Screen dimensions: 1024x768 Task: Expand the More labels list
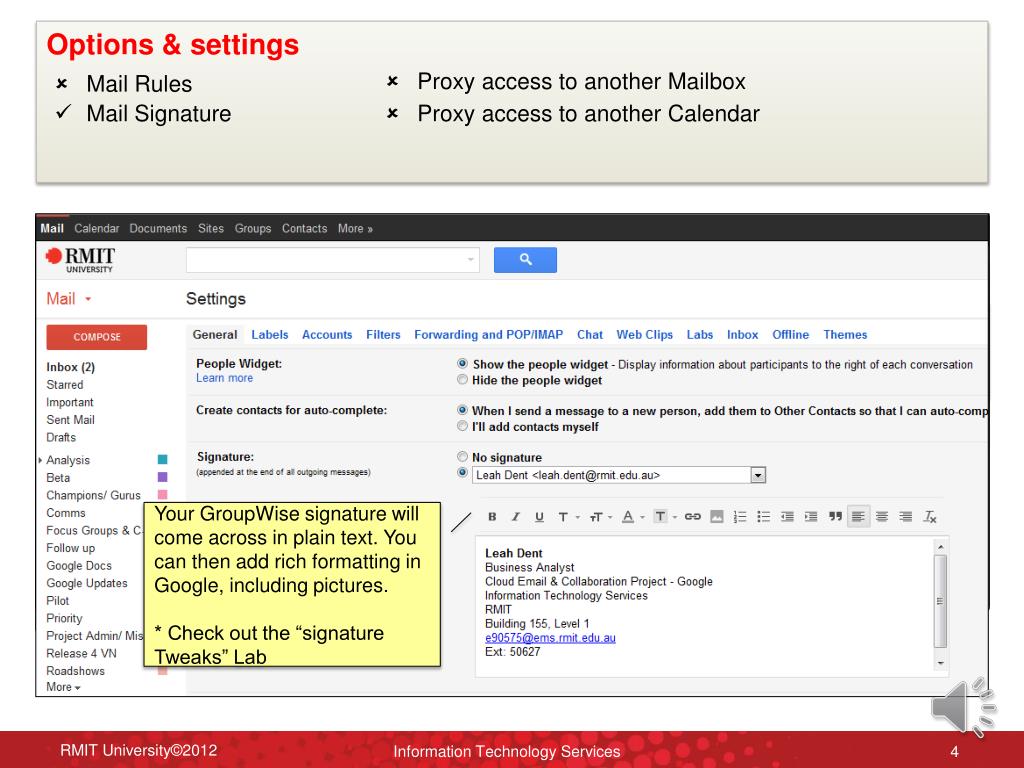(x=63, y=687)
